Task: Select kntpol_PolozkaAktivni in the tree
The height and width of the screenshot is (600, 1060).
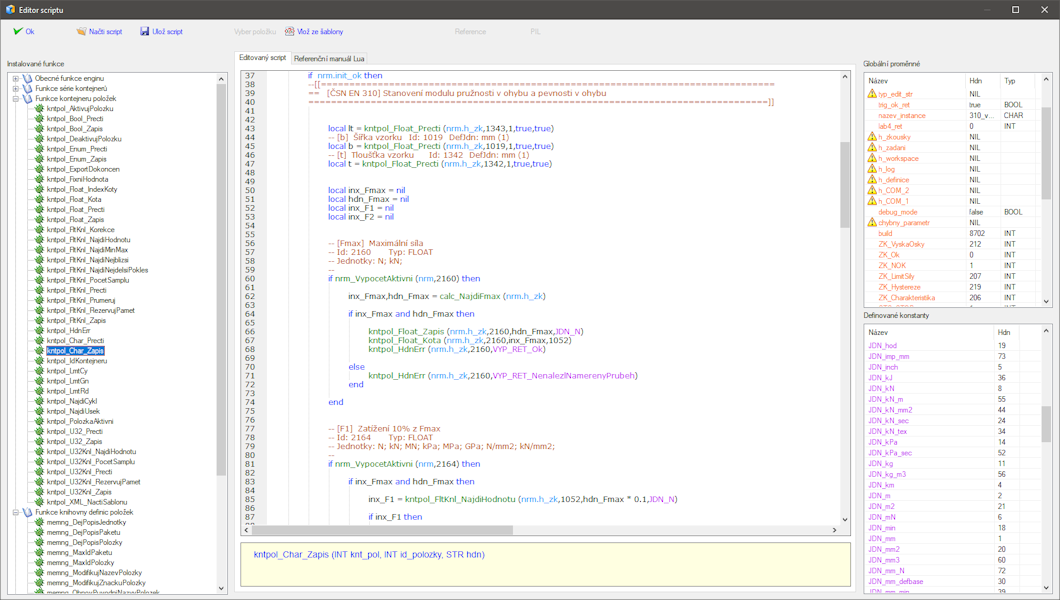Action: 80,422
